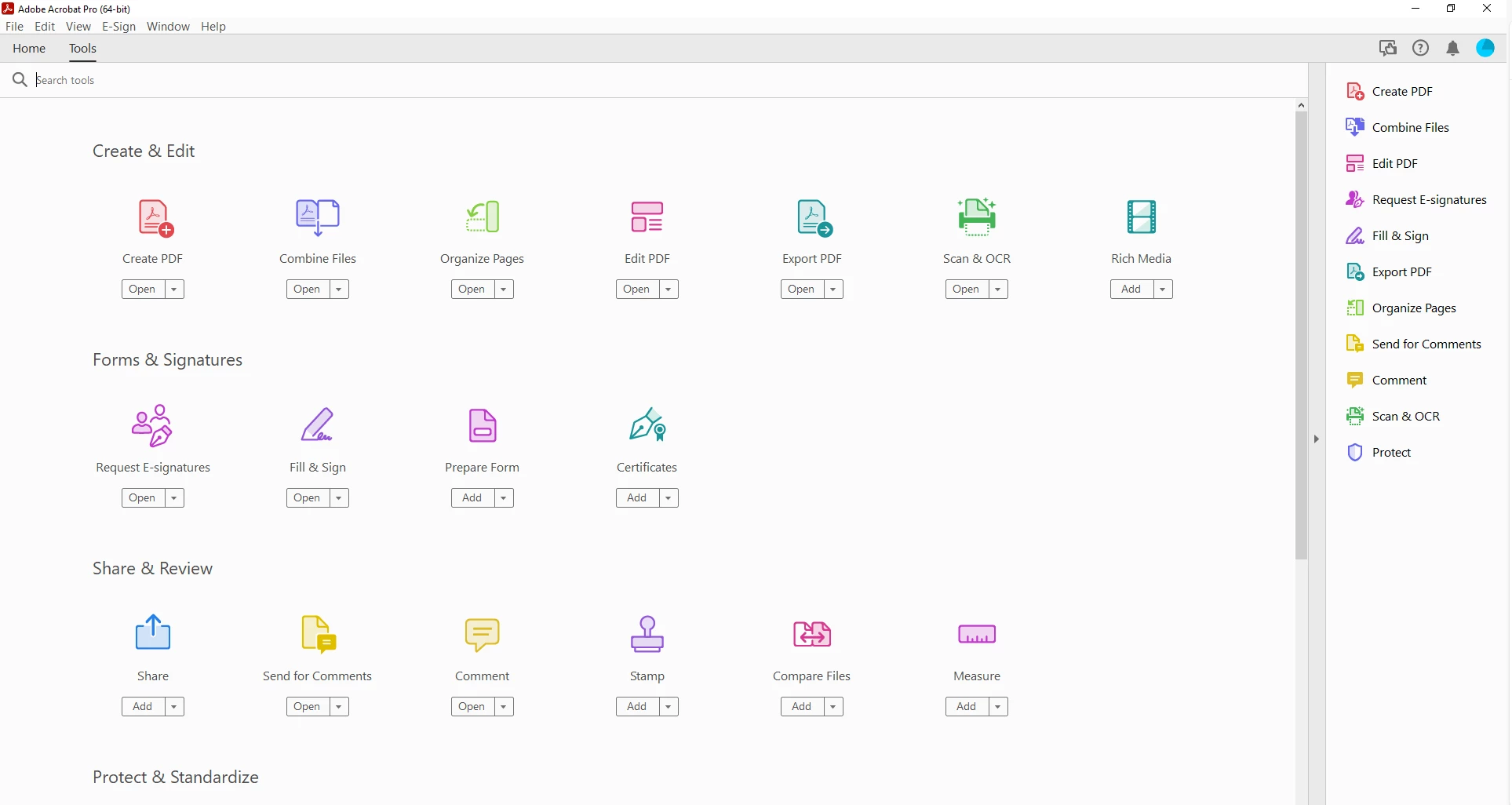Expand the Stamp Add dropdown arrow
1512x805 pixels.
coord(669,707)
